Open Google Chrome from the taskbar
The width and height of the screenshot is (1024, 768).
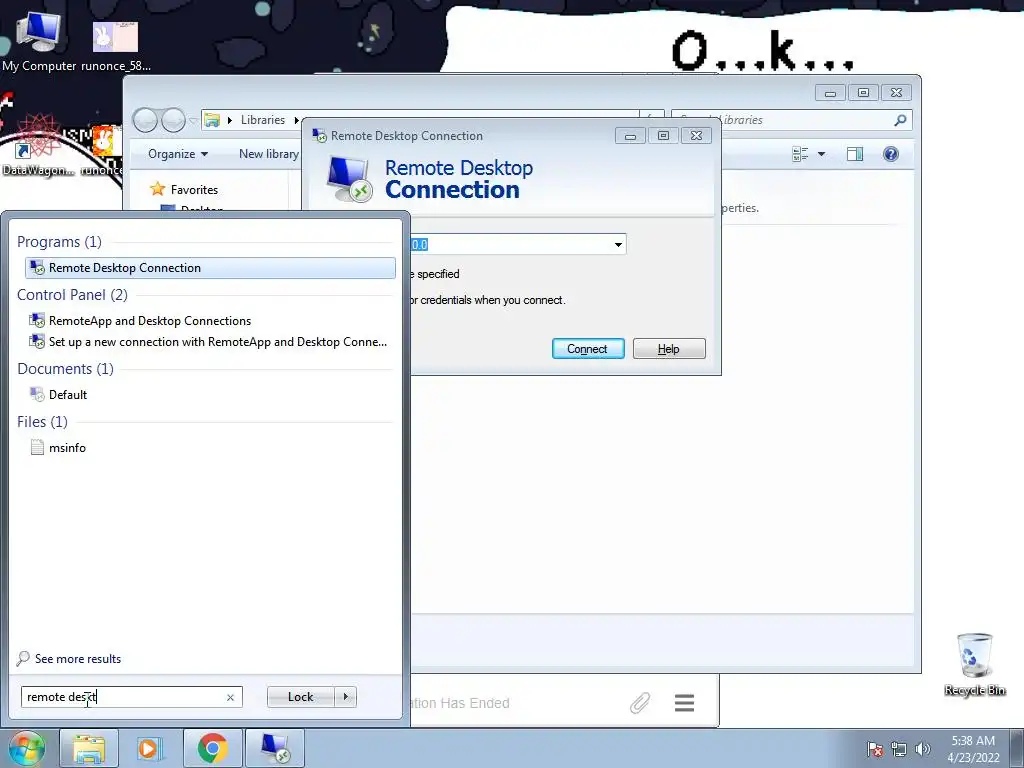[x=212, y=748]
